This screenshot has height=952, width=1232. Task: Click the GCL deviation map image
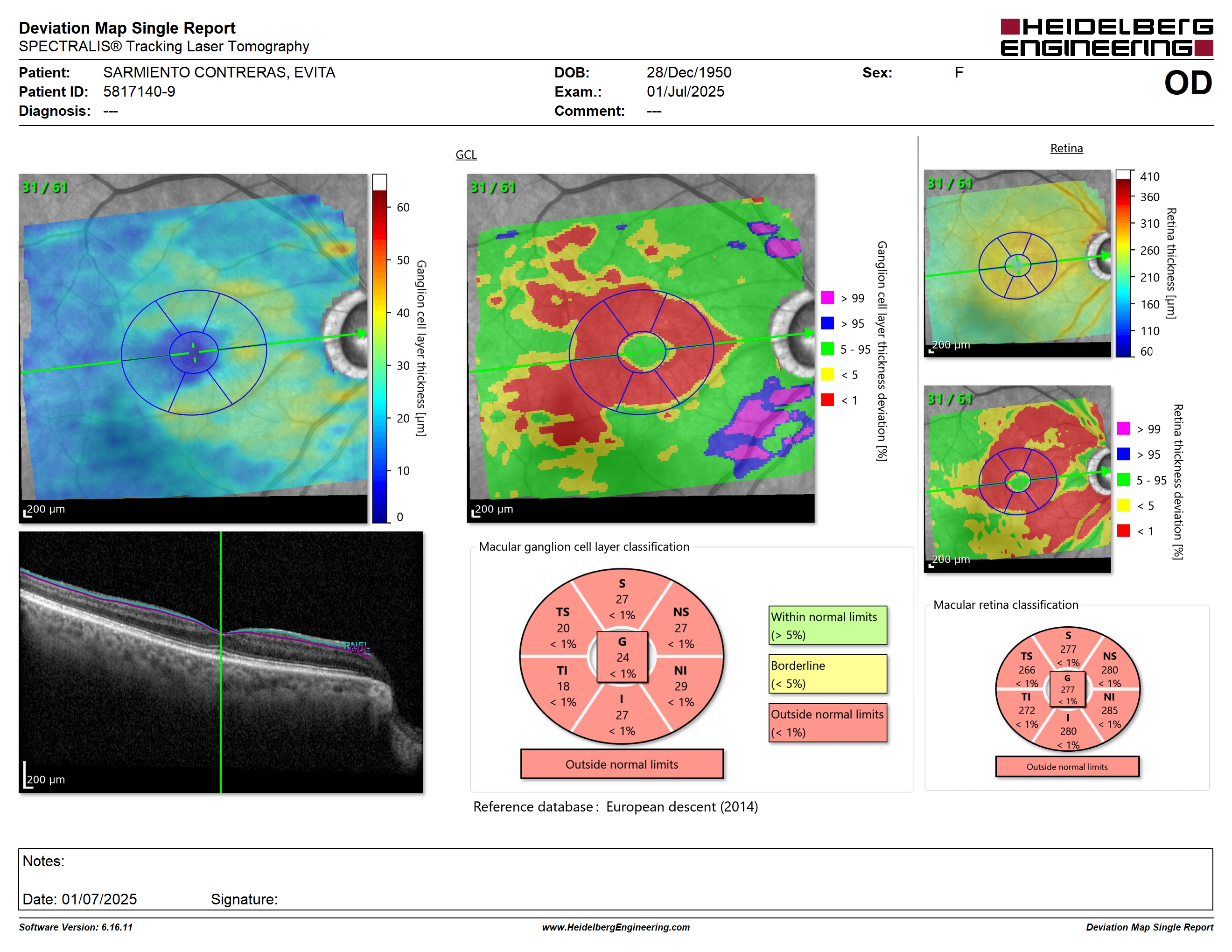click(x=640, y=348)
